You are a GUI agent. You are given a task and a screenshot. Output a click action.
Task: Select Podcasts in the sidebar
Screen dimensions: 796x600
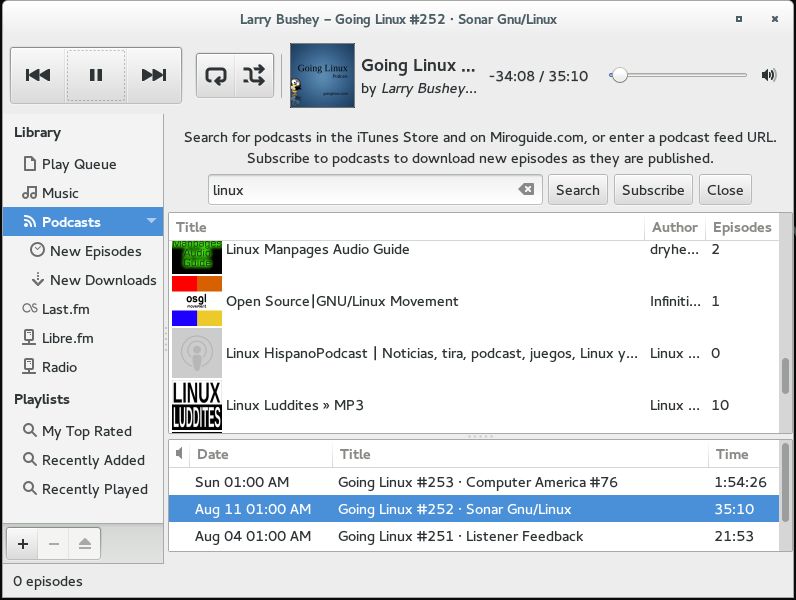[83, 222]
